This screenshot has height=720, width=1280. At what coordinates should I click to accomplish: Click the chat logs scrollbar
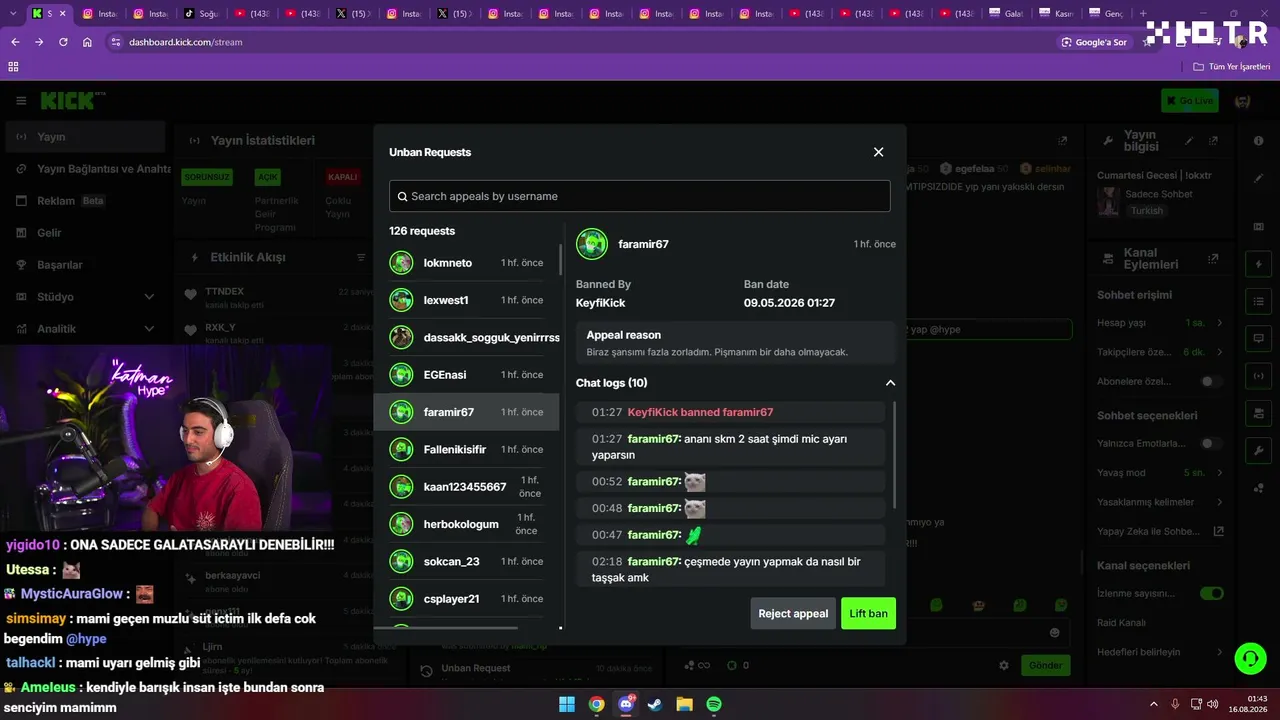(894, 455)
